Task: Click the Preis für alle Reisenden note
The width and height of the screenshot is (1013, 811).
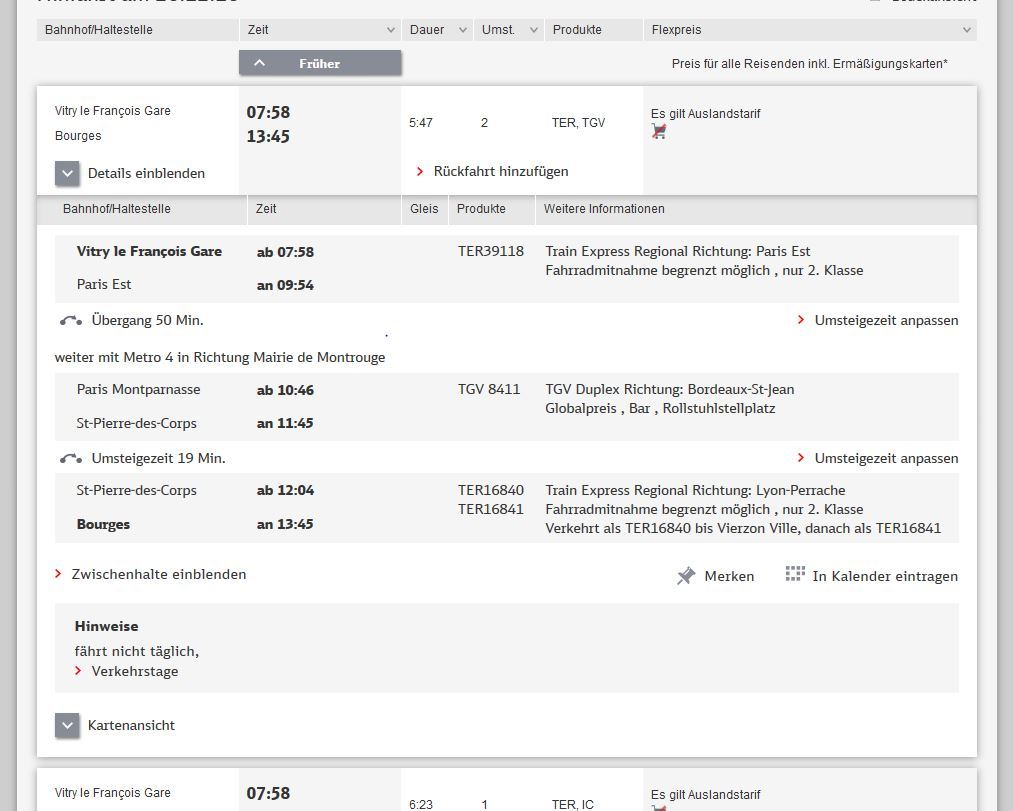Action: (809, 63)
